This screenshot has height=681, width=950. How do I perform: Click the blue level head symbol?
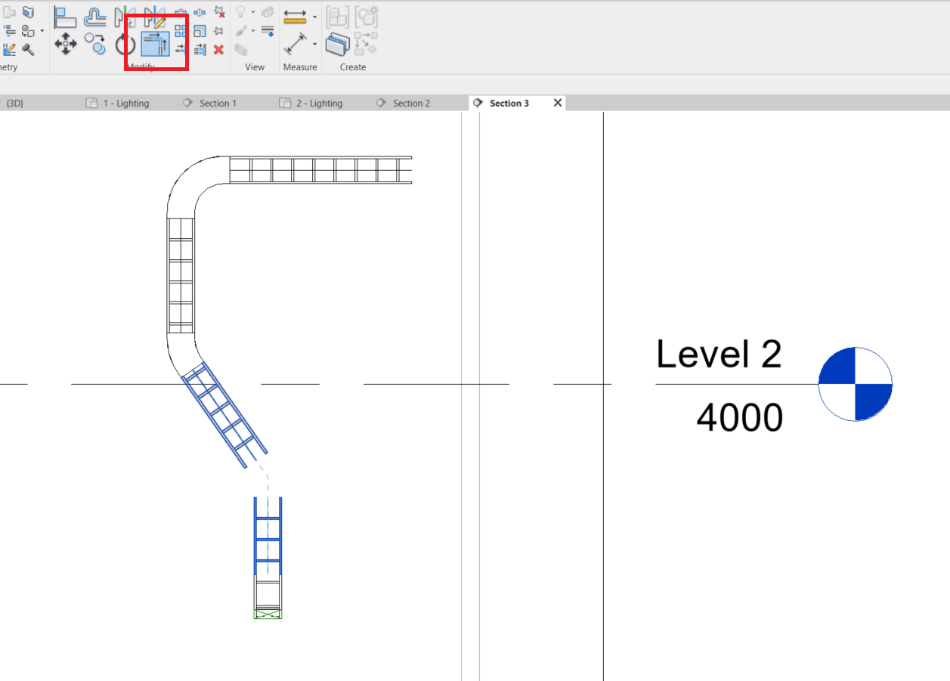pyautogui.click(x=855, y=383)
